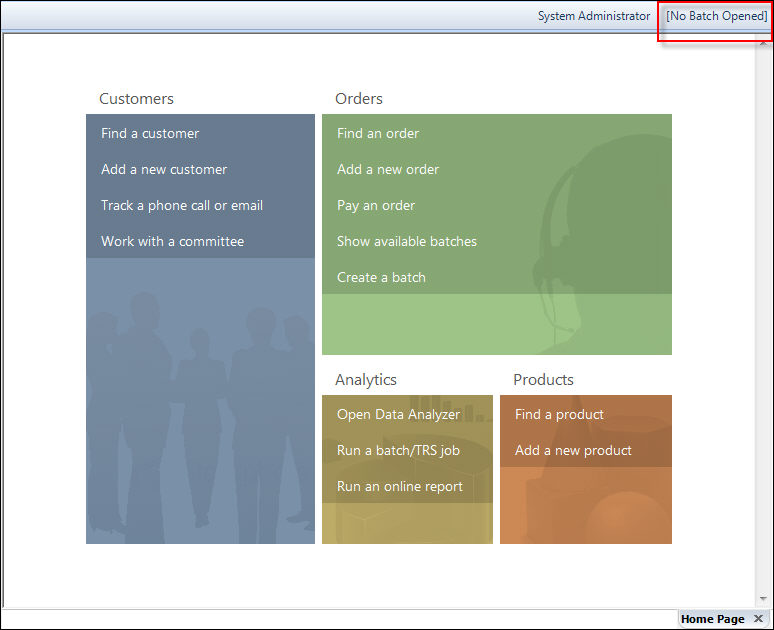Click the No Batch Opened indicator
Image resolution: width=774 pixels, height=630 pixels.
pyautogui.click(x=717, y=16)
